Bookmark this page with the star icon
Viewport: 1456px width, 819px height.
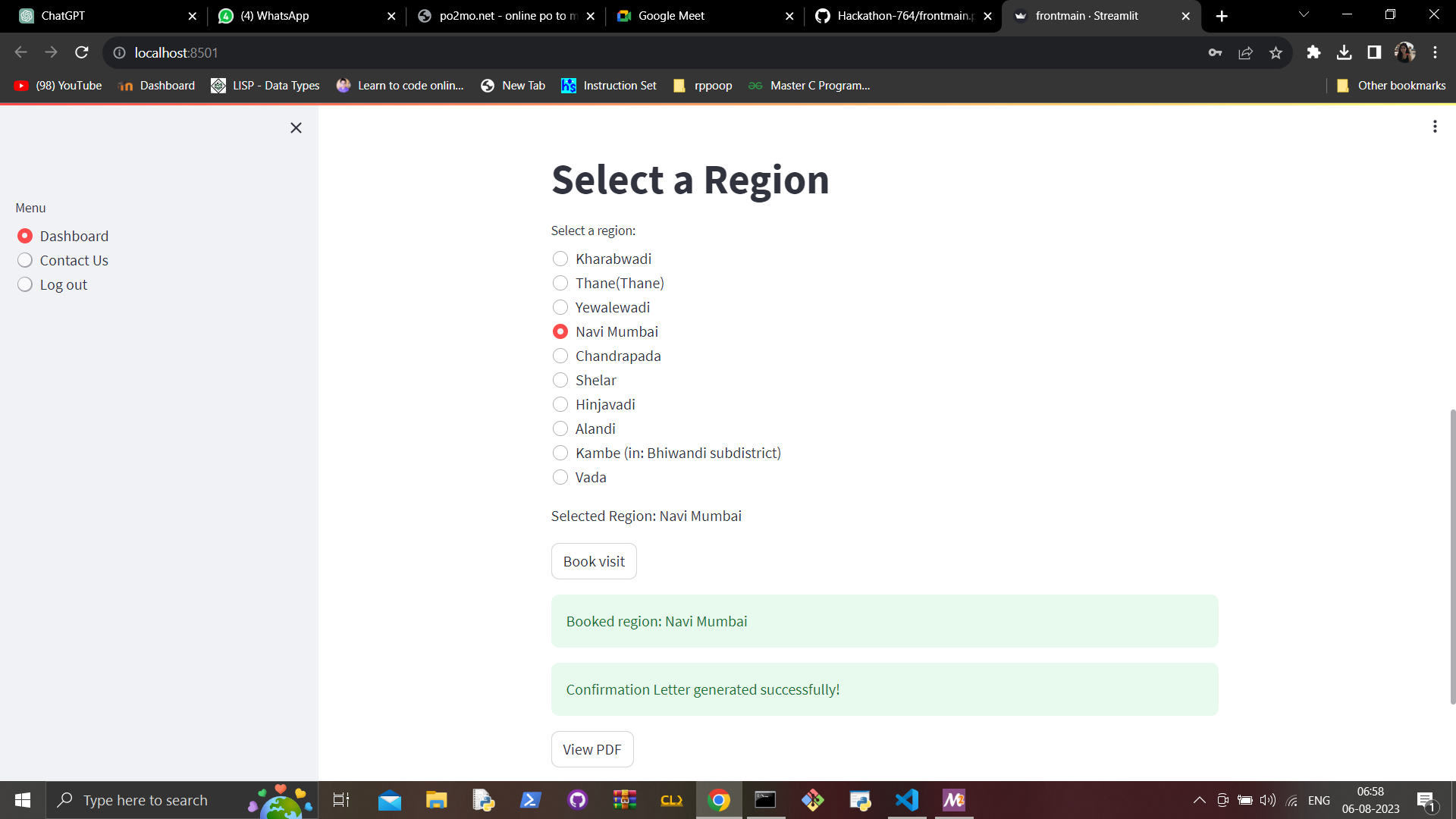1276,52
